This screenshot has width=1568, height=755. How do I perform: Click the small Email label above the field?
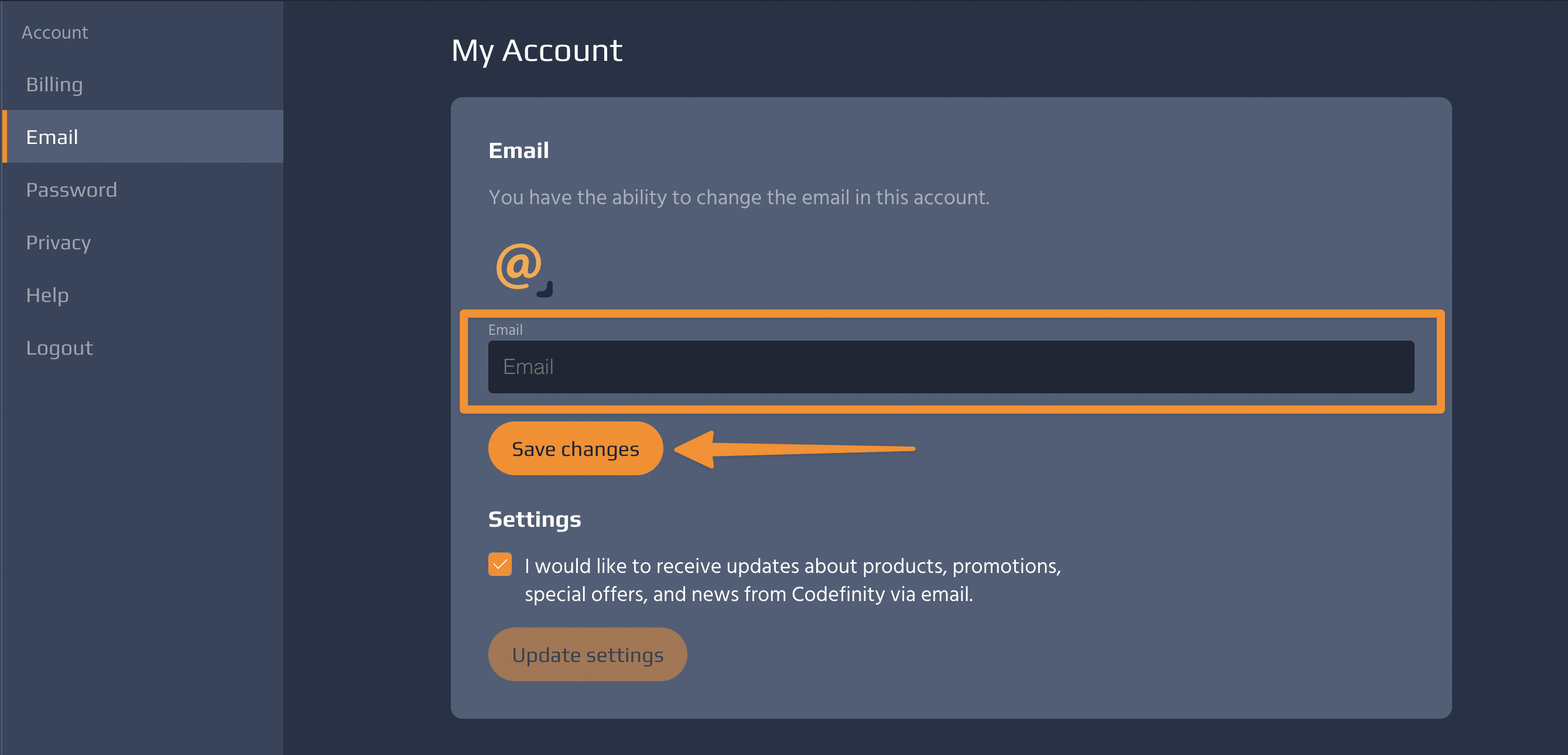pyautogui.click(x=505, y=330)
